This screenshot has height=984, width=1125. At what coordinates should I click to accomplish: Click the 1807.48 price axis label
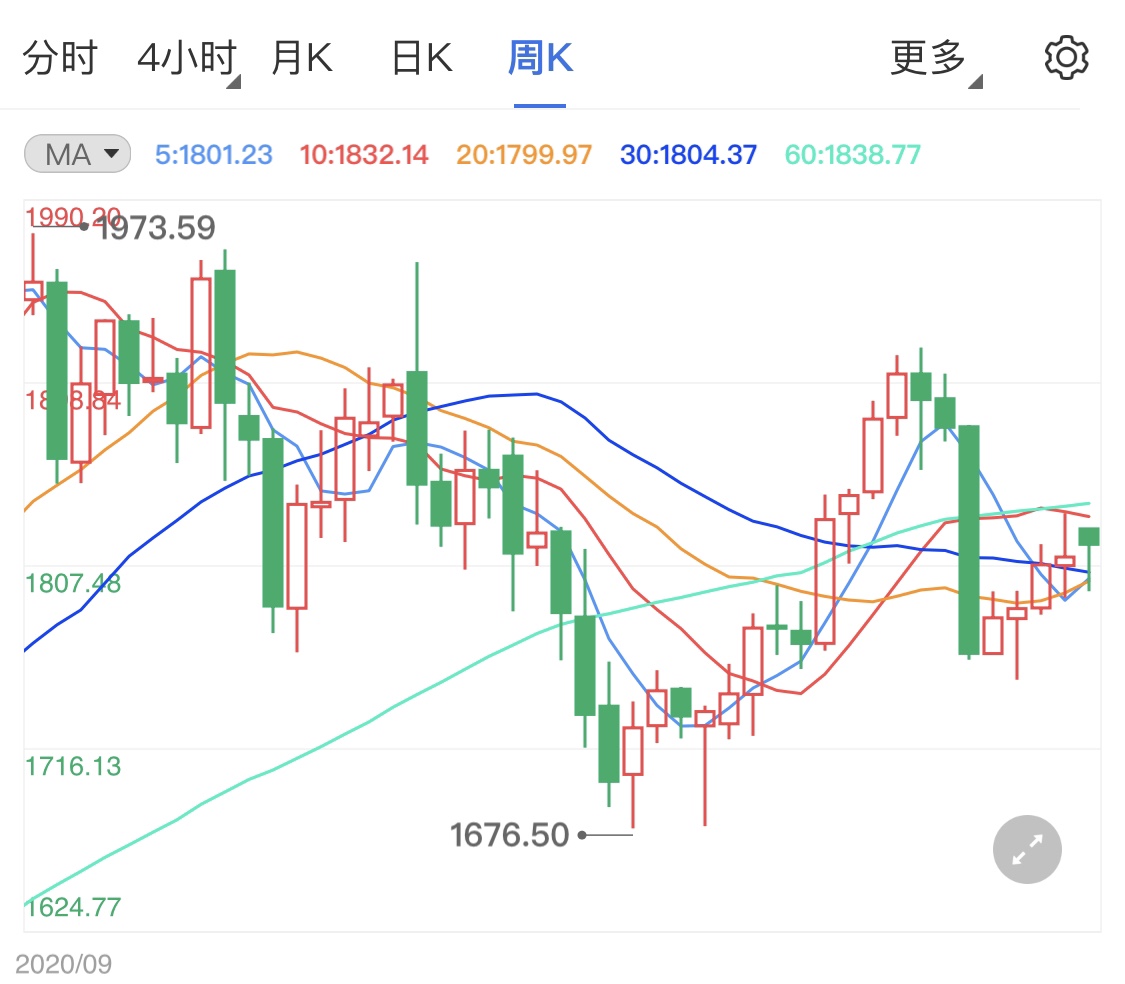click(x=72, y=584)
